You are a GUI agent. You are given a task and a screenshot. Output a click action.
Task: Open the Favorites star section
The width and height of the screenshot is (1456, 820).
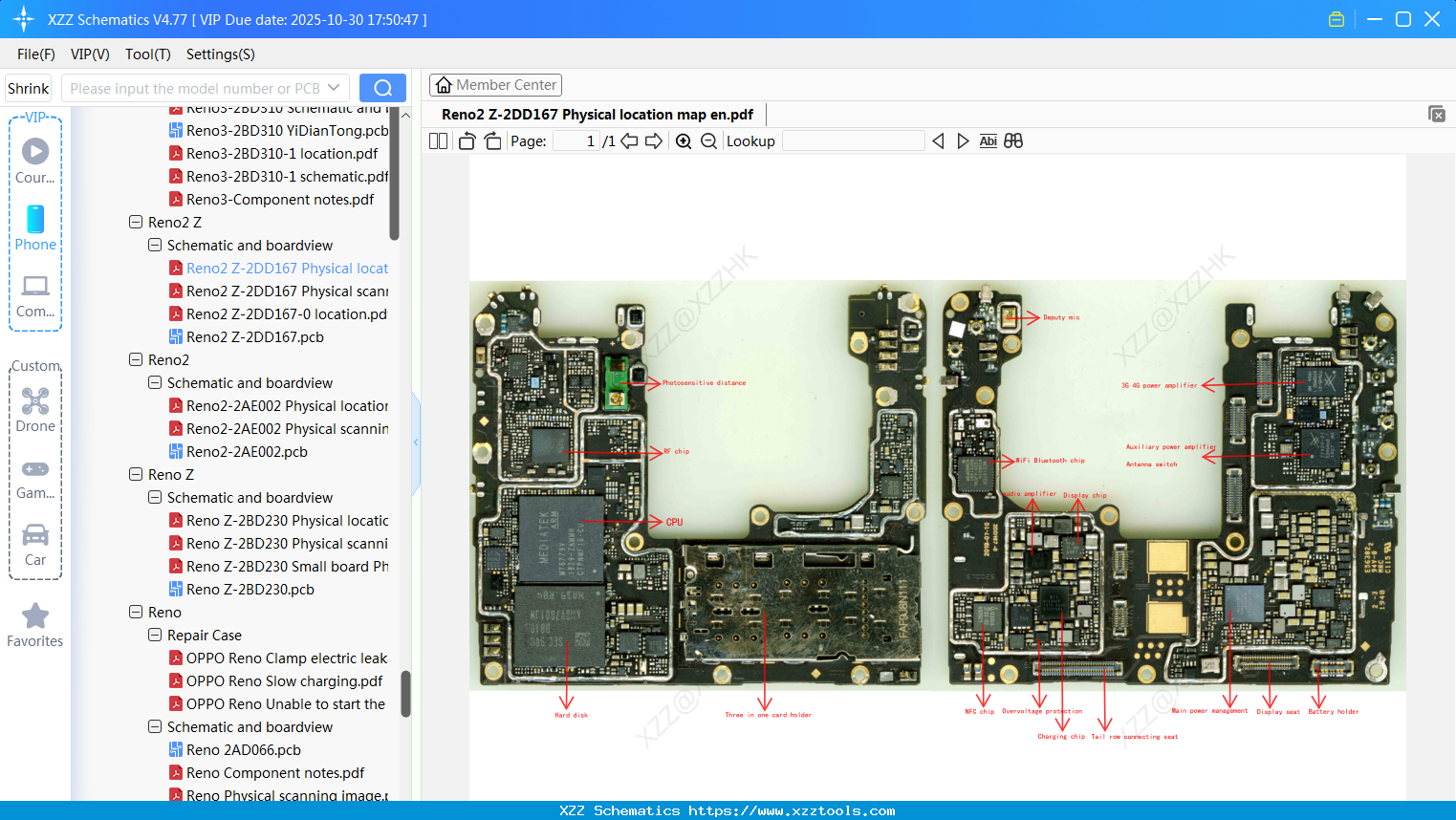[35, 625]
